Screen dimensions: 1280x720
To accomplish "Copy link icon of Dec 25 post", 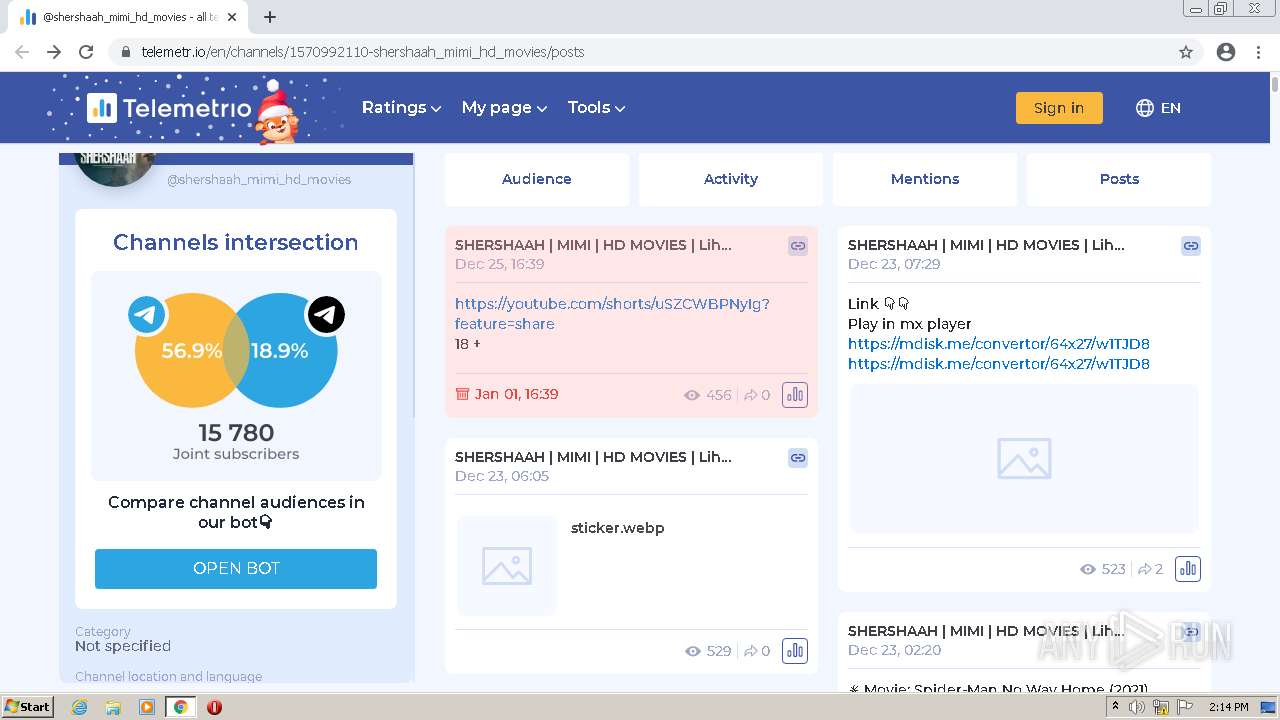I will (x=797, y=246).
